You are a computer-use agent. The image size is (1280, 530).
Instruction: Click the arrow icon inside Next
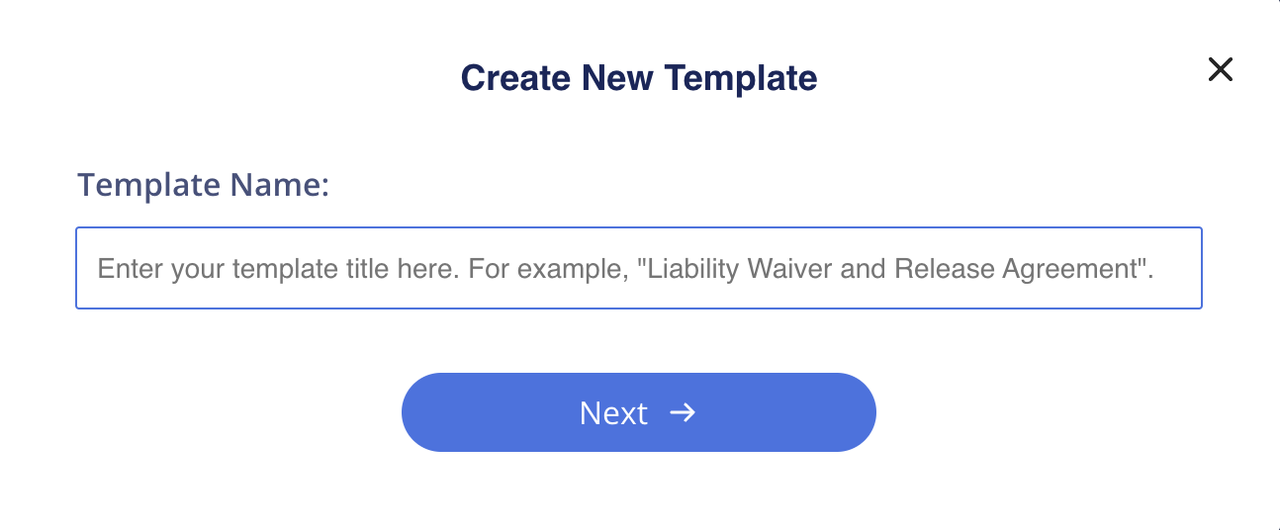pos(682,412)
